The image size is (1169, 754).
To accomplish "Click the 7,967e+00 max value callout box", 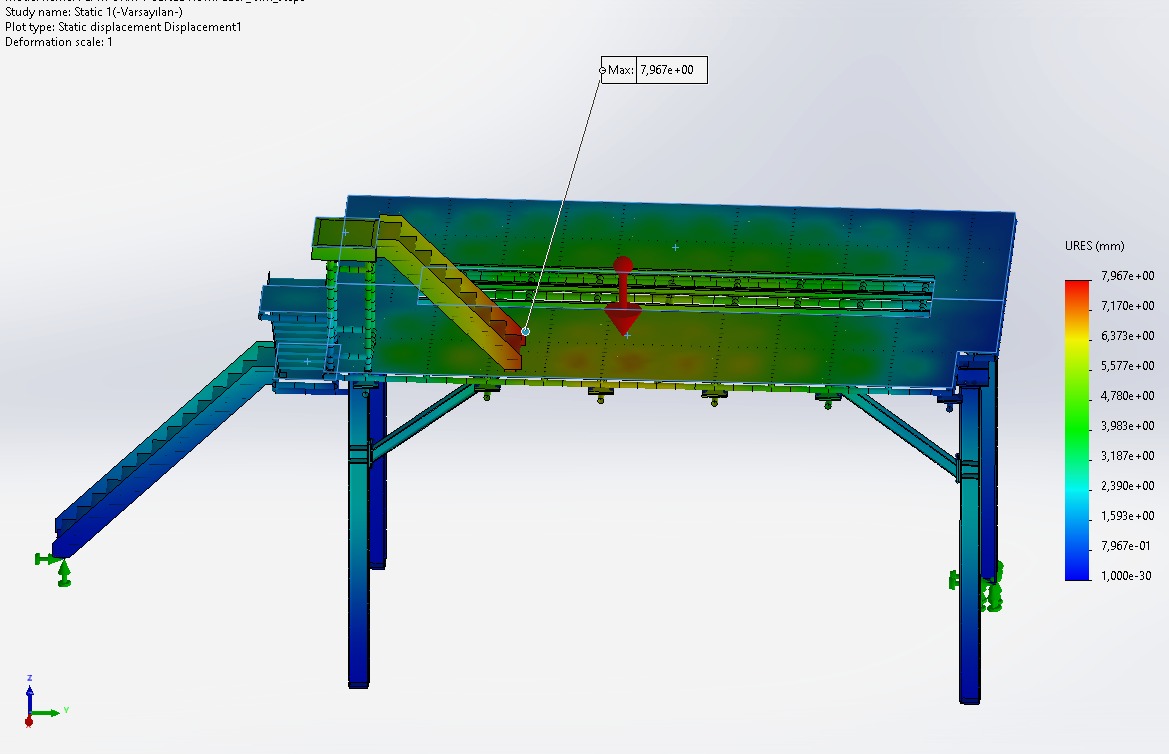I will click(672, 70).
